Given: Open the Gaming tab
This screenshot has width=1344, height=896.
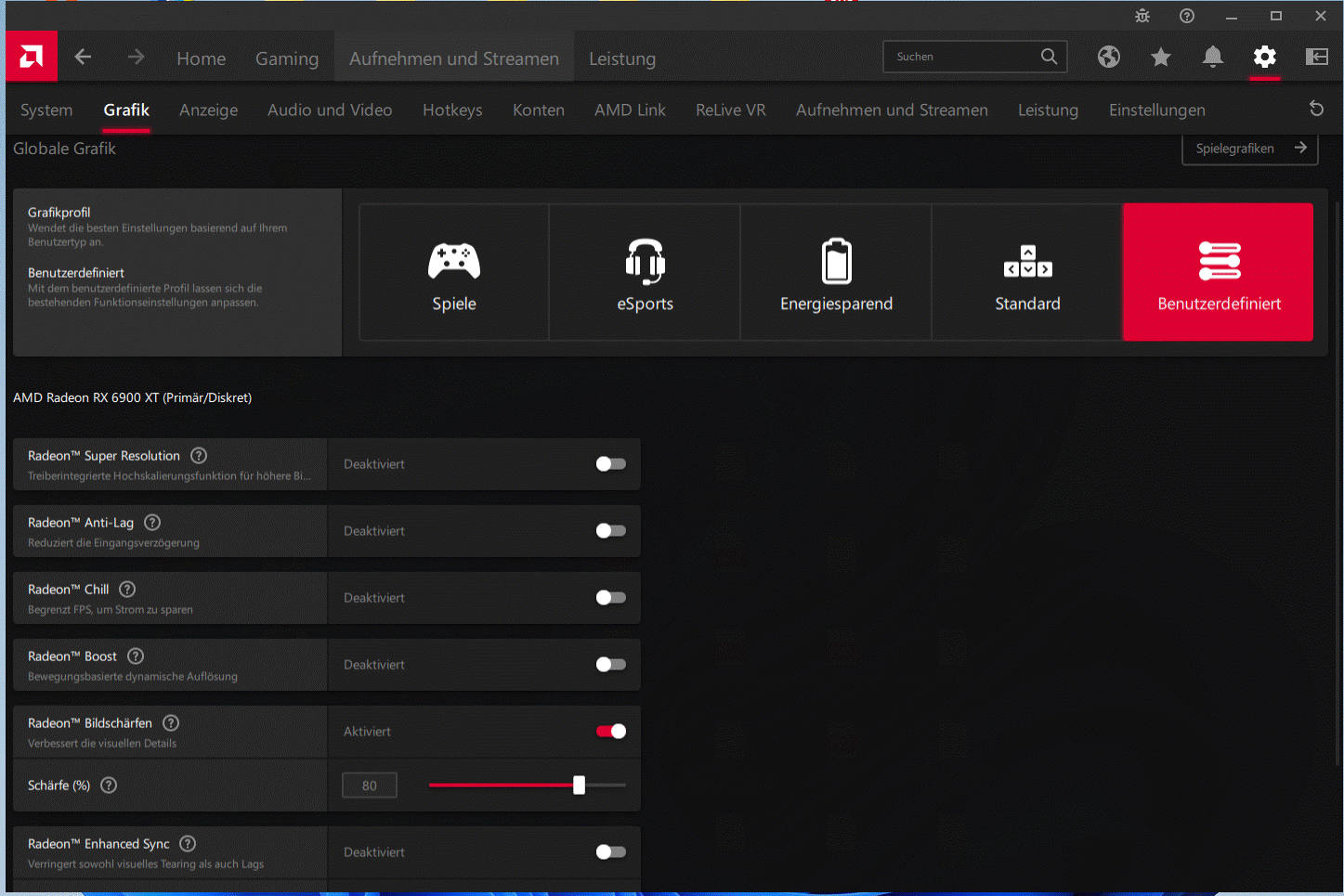Looking at the screenshot, I should coord(287,58).
